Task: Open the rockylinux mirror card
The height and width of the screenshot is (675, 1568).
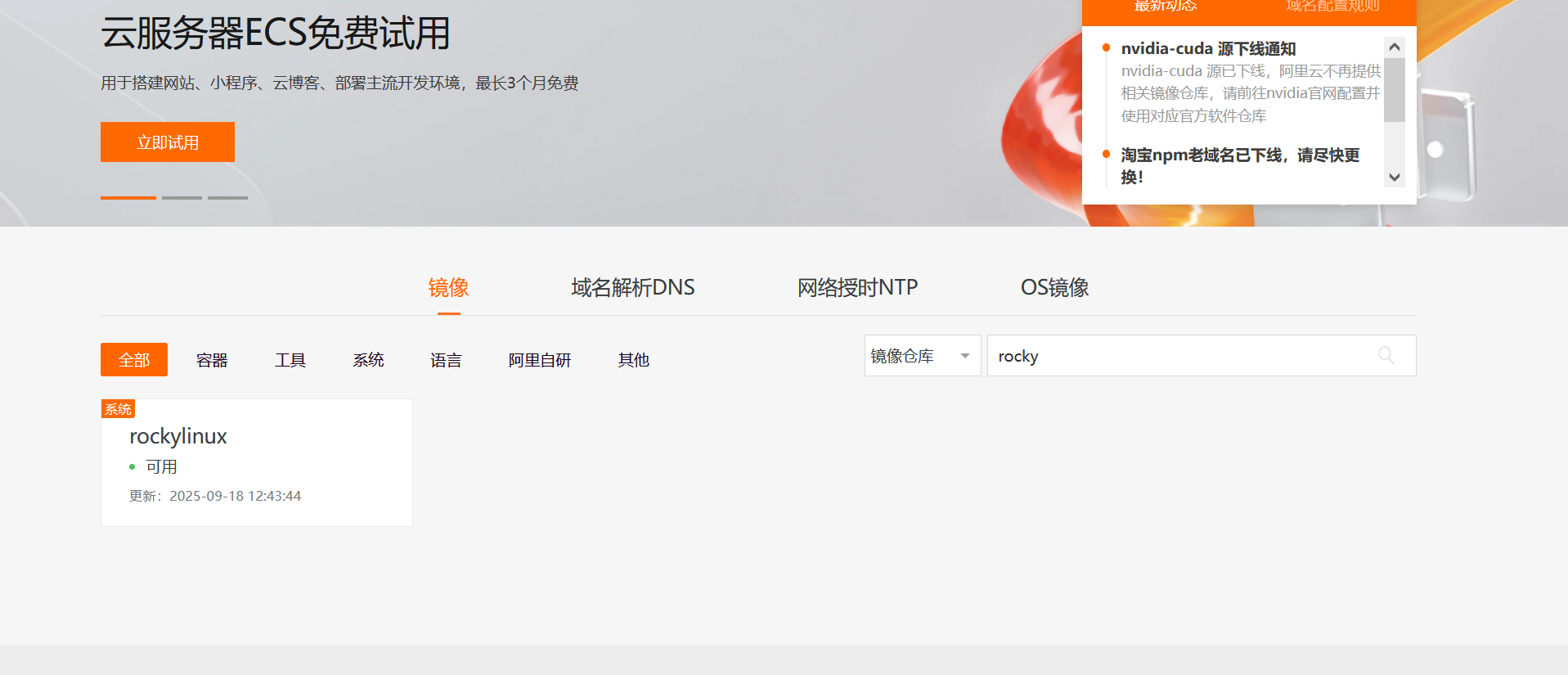Action: [257, 462]
